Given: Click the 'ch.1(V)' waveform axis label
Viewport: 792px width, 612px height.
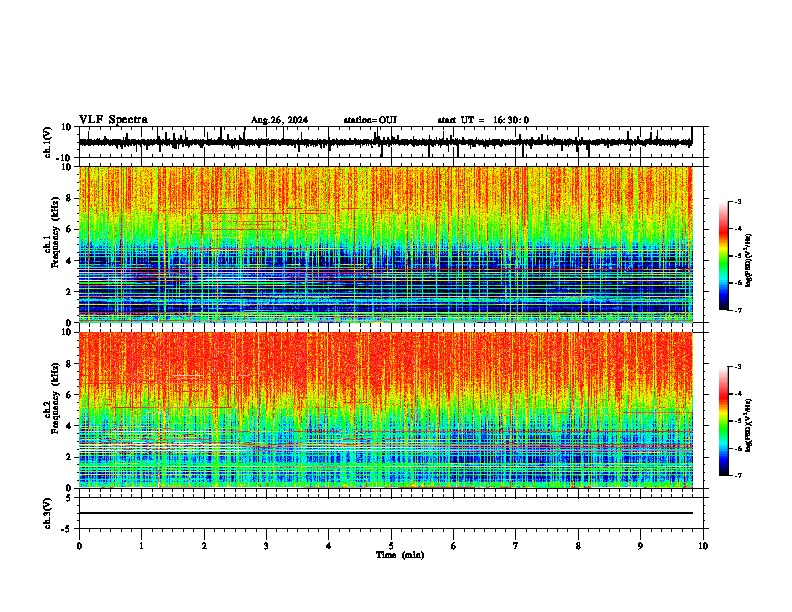Looking at the screenshot, I should click(x=48, y=142).
